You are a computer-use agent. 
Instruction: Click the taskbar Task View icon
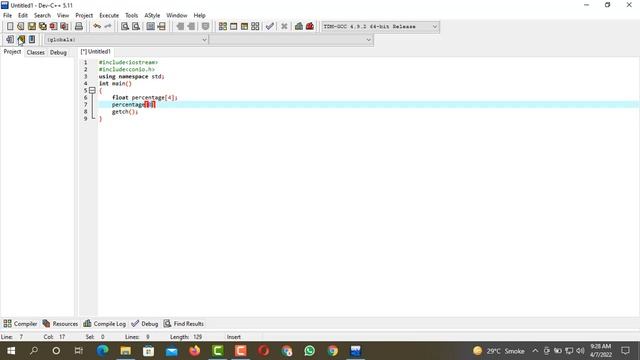78,351
